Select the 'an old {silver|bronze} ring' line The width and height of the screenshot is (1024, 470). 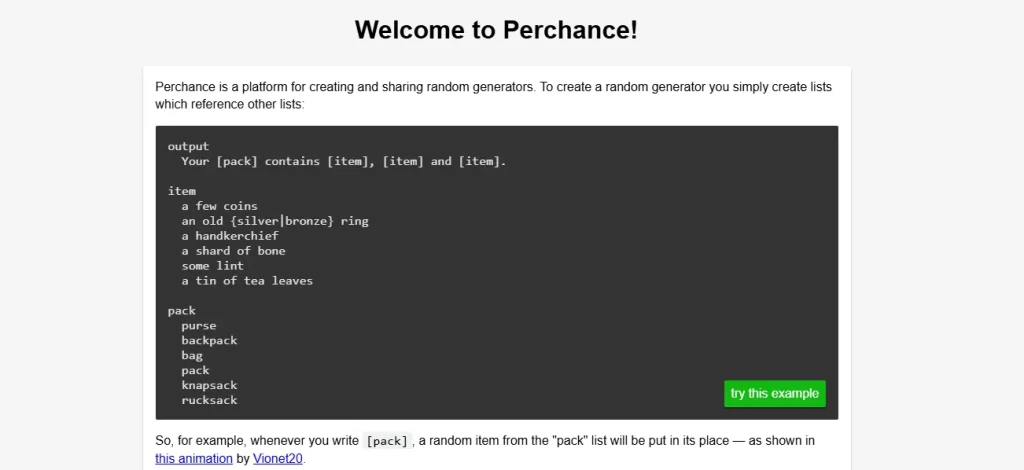pos(275,221)
